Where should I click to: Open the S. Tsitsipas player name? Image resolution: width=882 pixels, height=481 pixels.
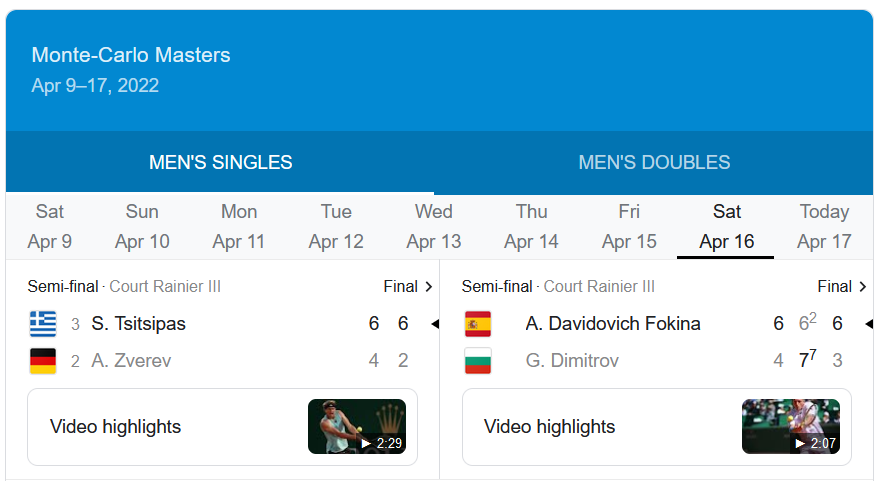[x=138, y=324]
